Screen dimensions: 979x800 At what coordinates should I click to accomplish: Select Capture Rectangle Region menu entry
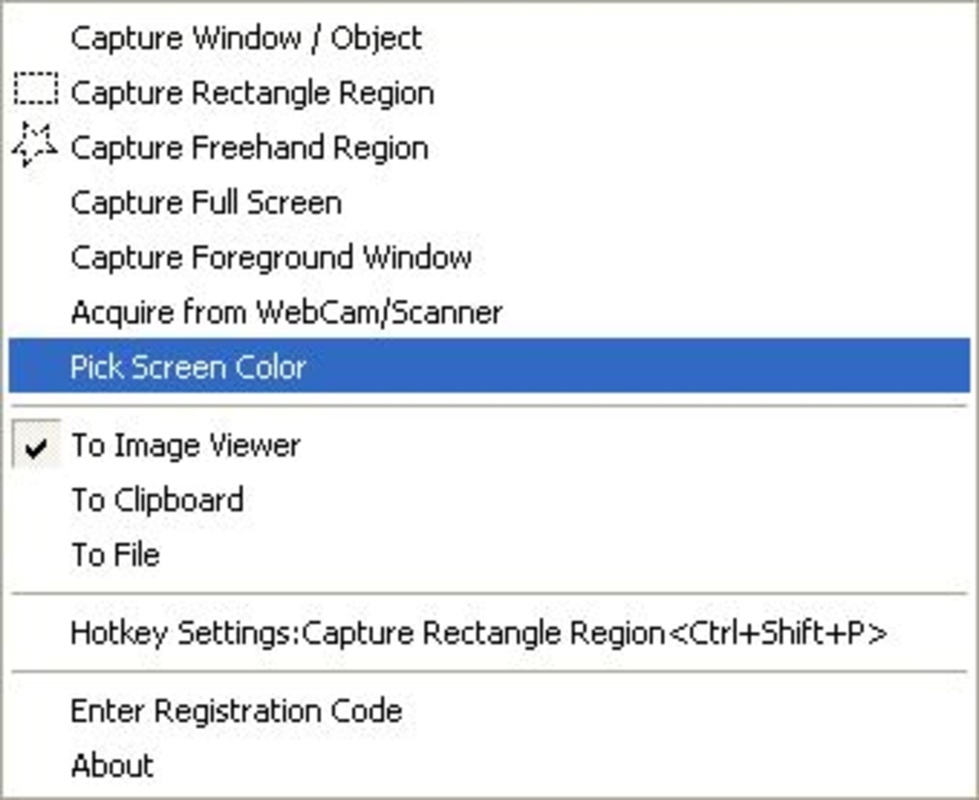click(252, 93)
